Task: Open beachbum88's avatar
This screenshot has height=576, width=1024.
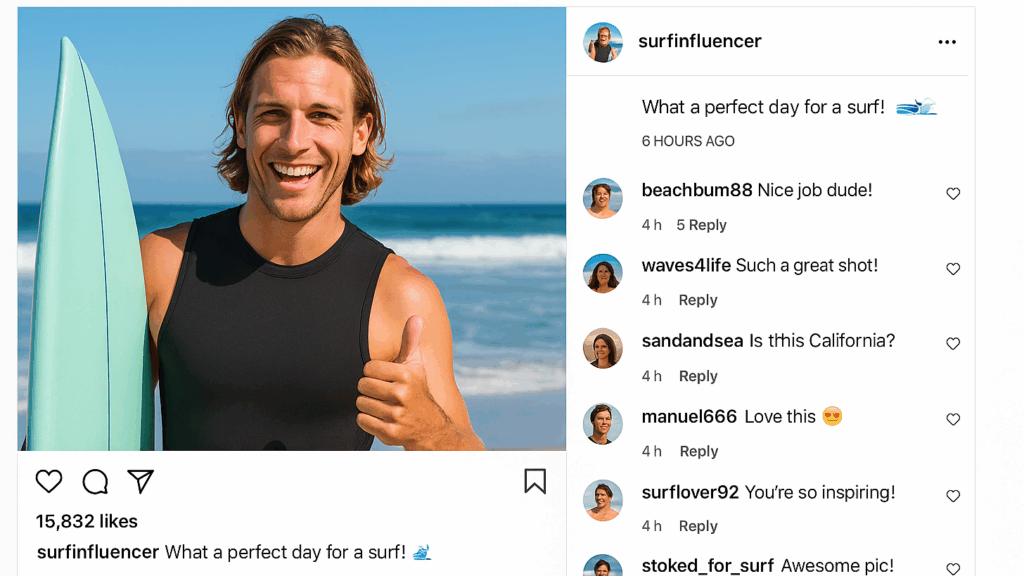Action: coord(603,198)
